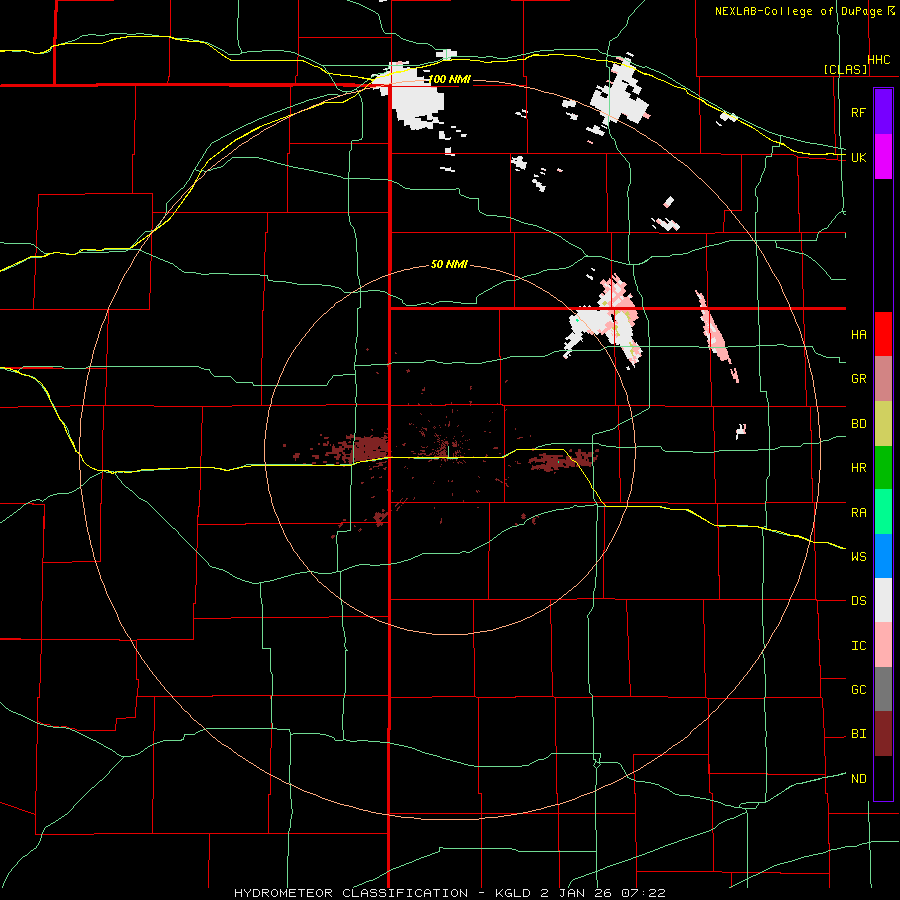Click the '[CLAS]' units label
Image resolution: width=900 pixels, height=900 pixels.
[845, 70]
